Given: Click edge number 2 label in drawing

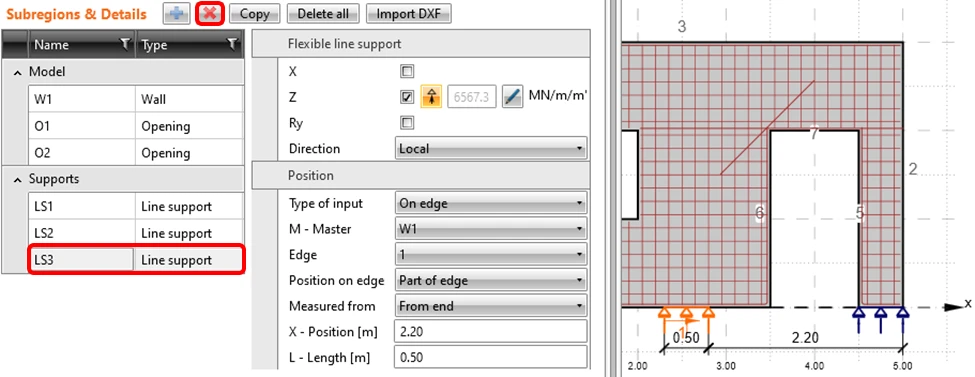Looking at the screenshot, I should 913,169.
